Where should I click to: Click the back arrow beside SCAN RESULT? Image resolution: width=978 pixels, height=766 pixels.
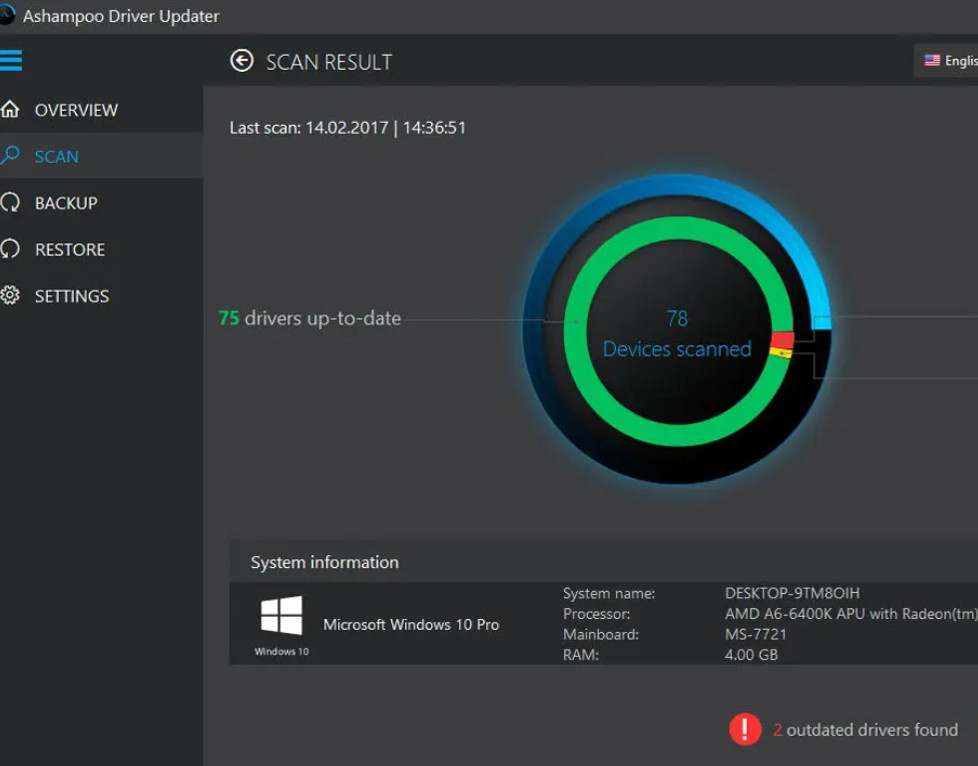pyautogui.click(x=242, y=61)
